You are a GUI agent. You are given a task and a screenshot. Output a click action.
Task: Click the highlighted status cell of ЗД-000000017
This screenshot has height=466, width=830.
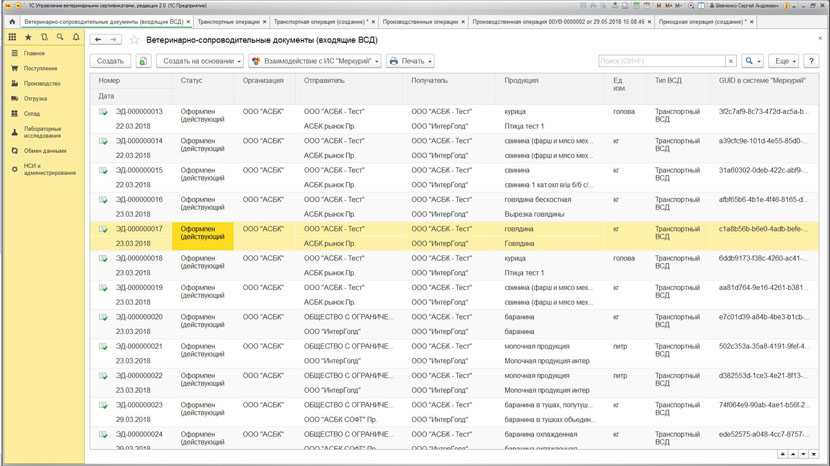pyautogui.click(x=203, y=236)
